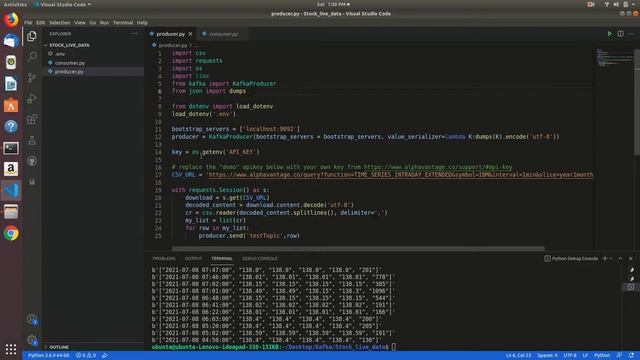Open the GNOME Activities overview

click(15, 4)
